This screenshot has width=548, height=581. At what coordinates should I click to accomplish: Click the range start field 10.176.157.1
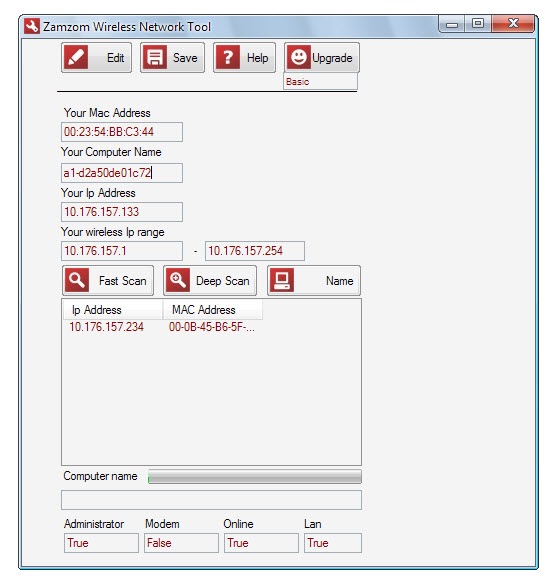click(x=122, y=251)
